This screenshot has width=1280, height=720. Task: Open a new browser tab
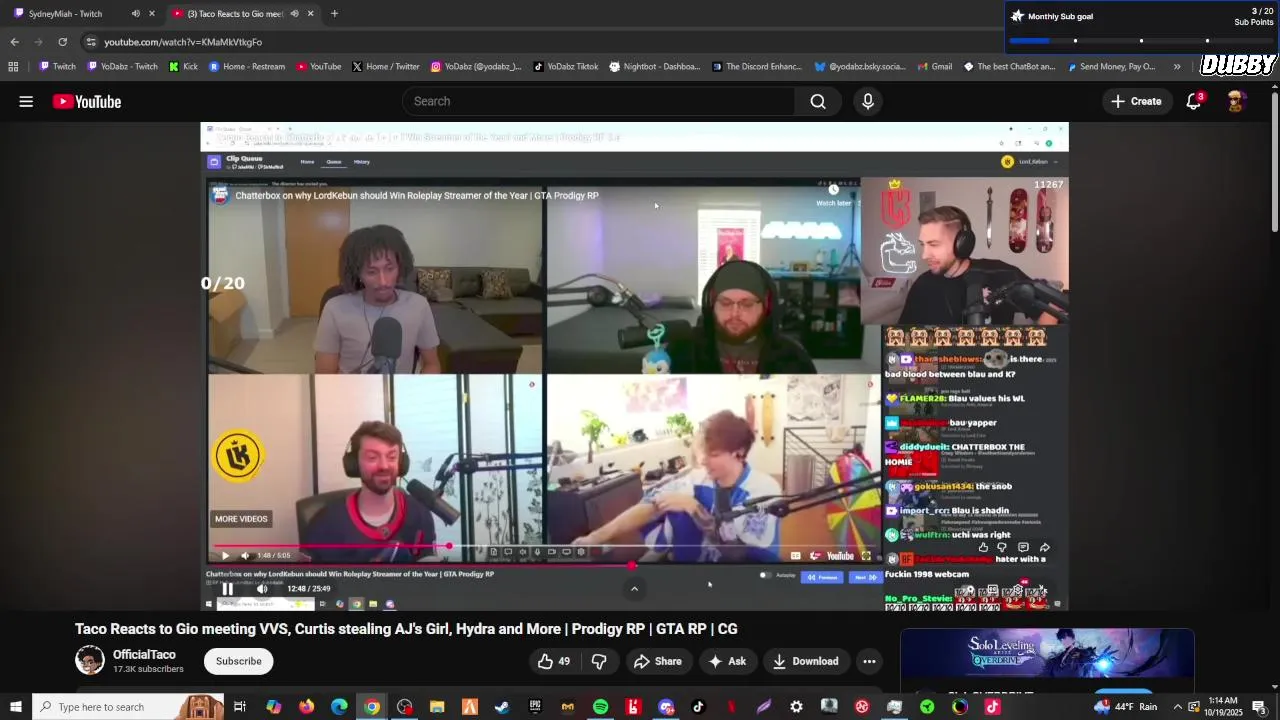334,13
